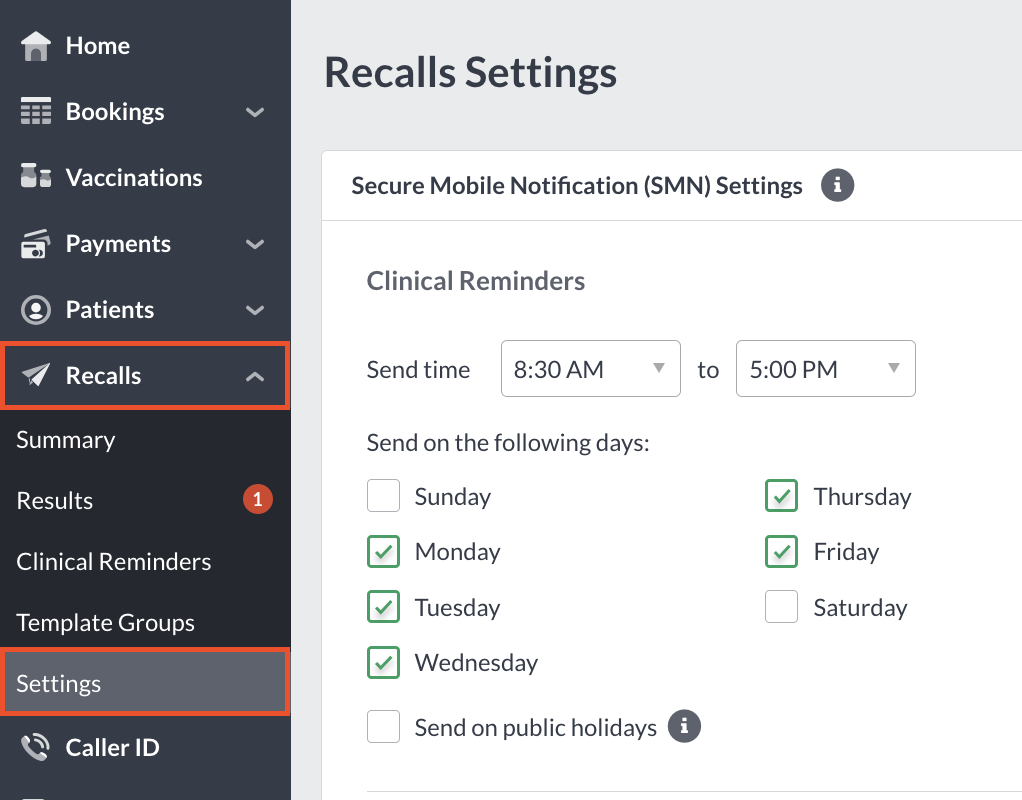Viewport: 1022px width, 800px height.
Task: Uncheck the Friday checkbox
Action: (781, 552)
